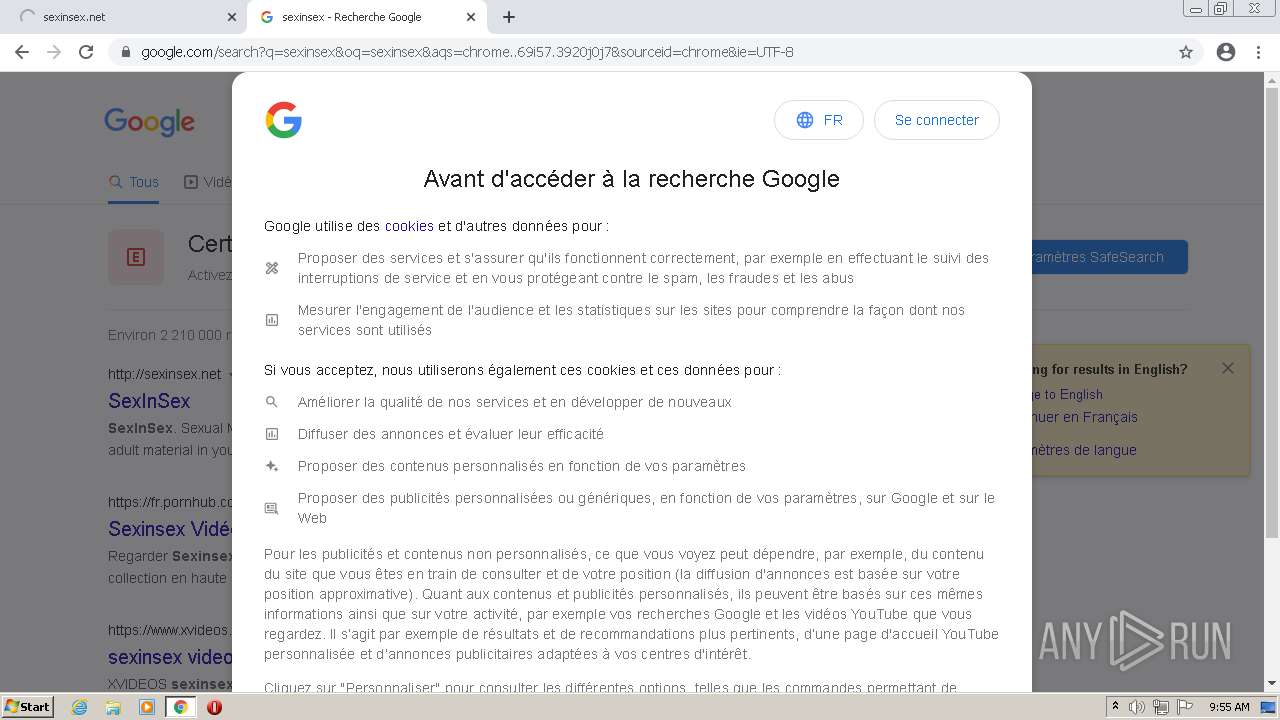1280x720 pixels.
Task: Open Action Center flag icon
Action: [1184, 707]
